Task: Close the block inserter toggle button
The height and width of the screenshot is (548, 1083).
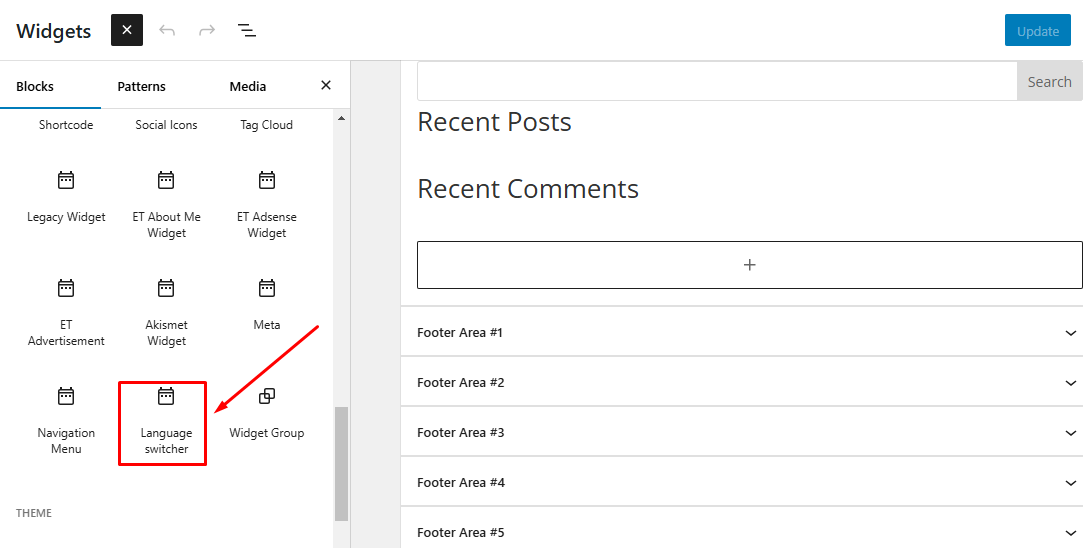Action: pyautogui.click(x=127, y=31)
